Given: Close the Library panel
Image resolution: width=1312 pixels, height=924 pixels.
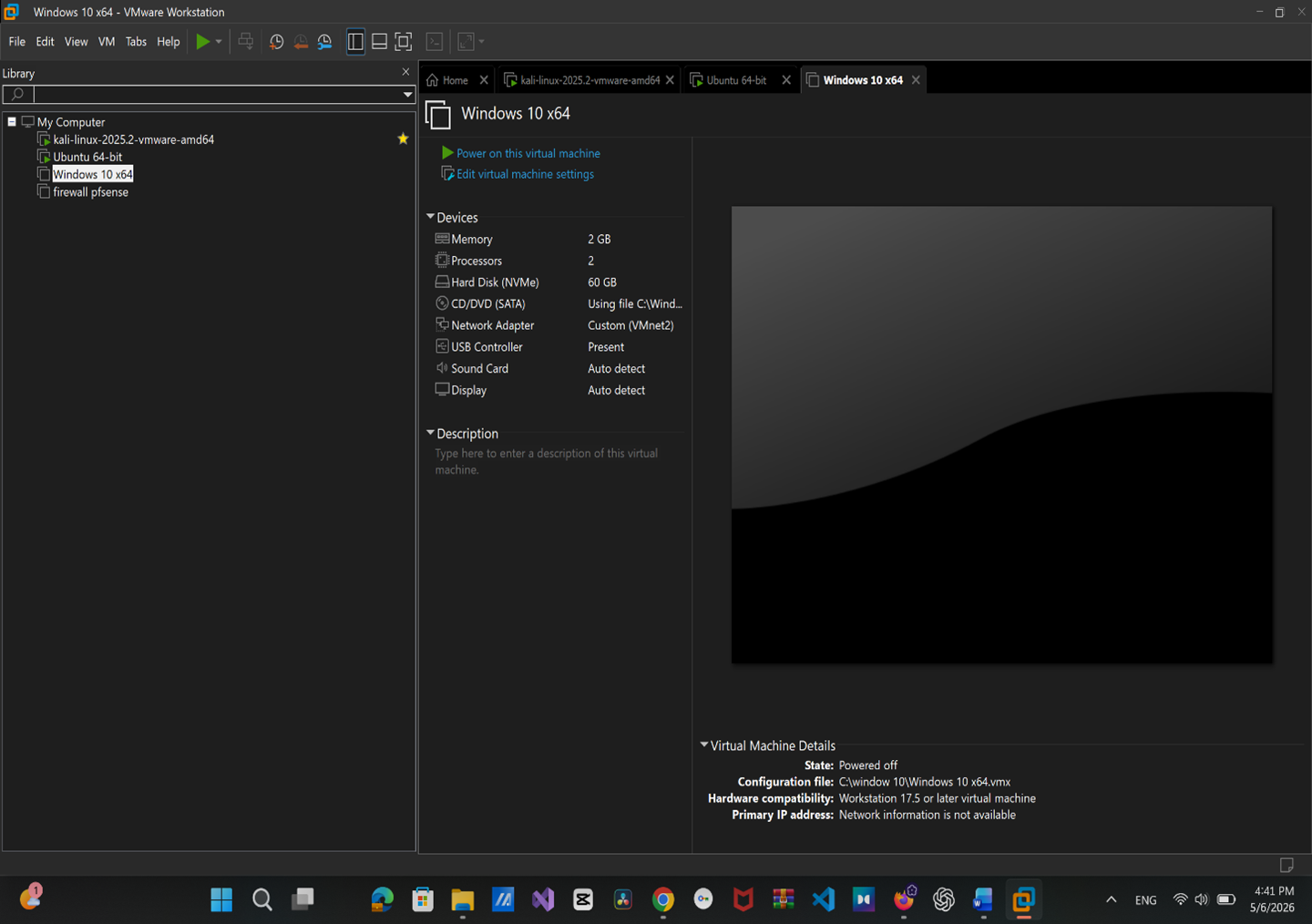Looking at the screenshot, I should [x=406, y=72].
